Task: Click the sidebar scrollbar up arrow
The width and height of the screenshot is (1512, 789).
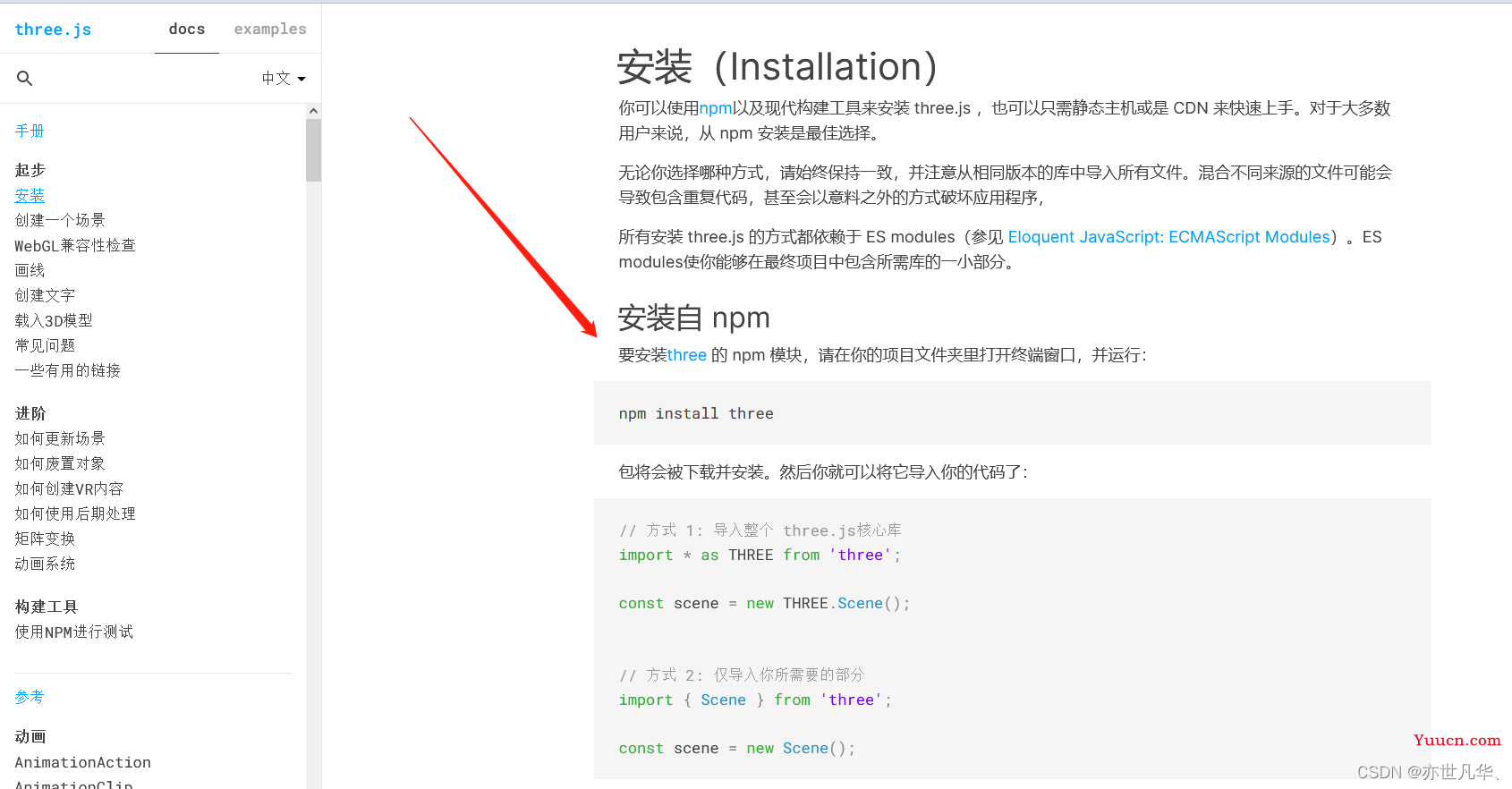Action: 313,111
